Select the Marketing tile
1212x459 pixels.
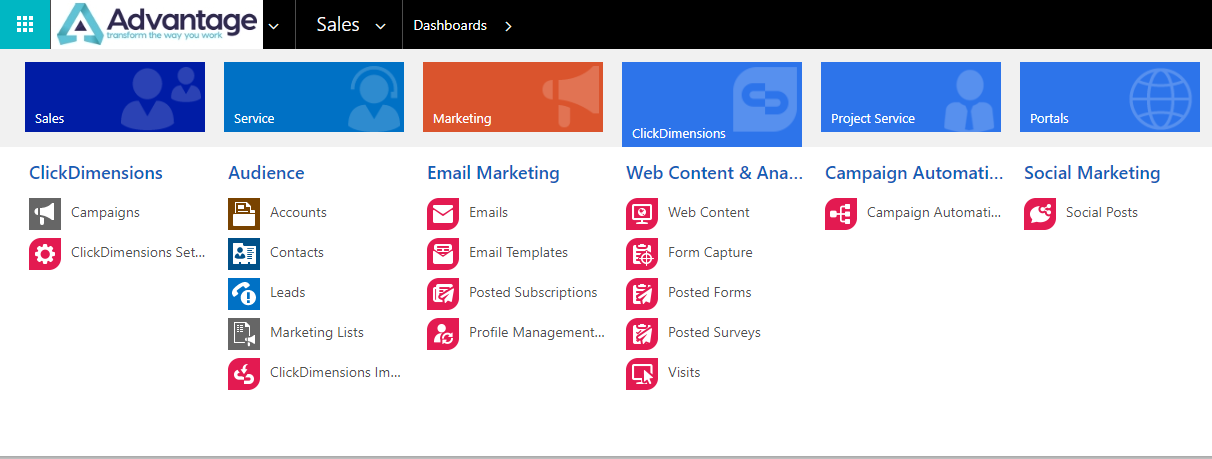513,97
